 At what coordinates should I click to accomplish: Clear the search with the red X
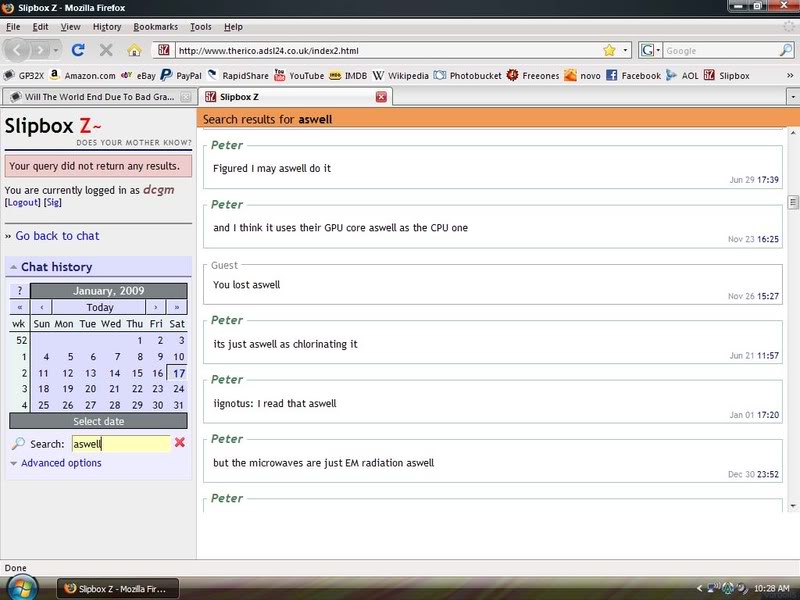(180, 443)
